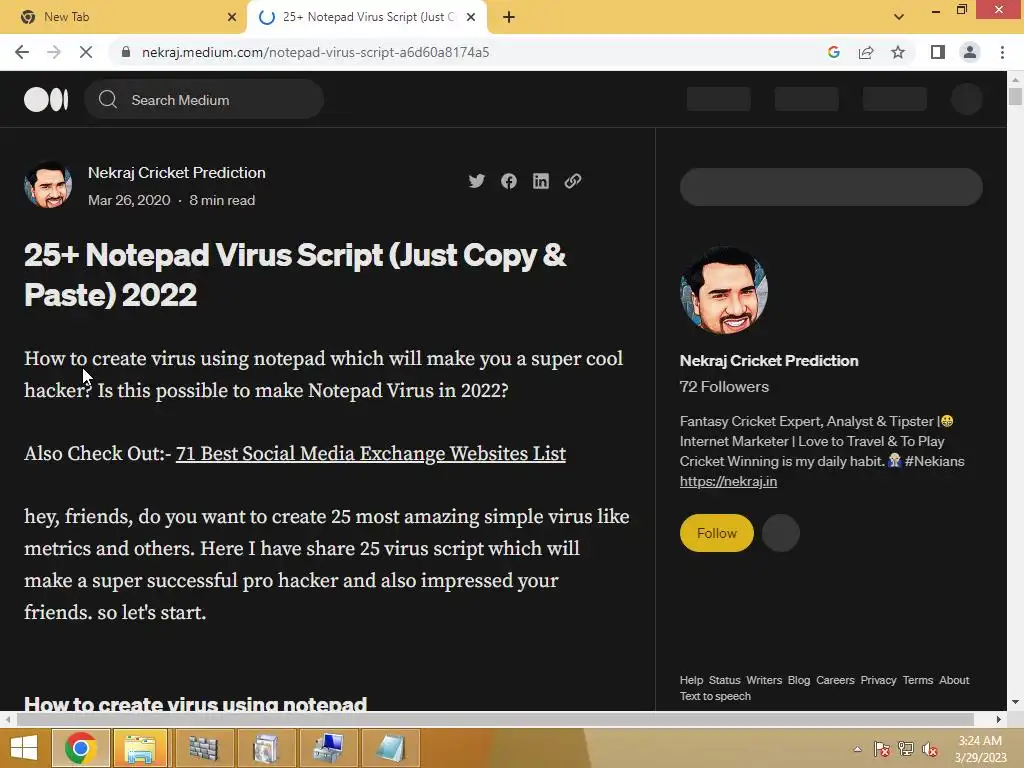The width and height of the screenshot is (1024, 768).
Task: Open the Chrome profile icon
Action: [970, 52]
